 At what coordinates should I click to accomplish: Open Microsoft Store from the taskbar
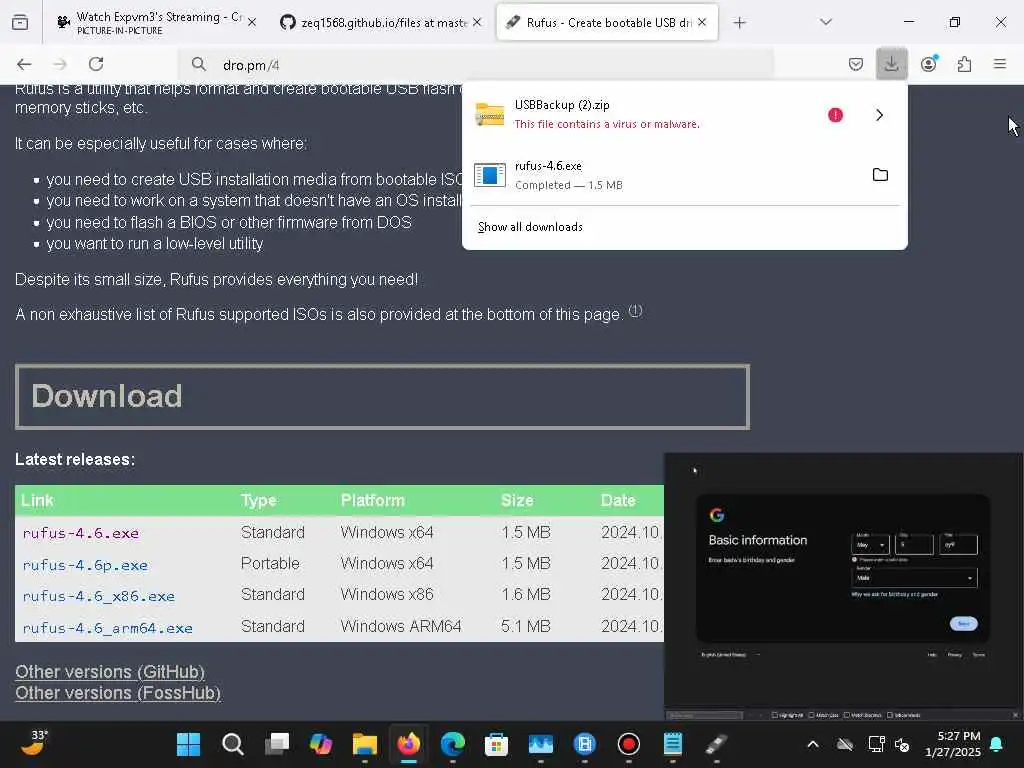[x=496, y=744]
